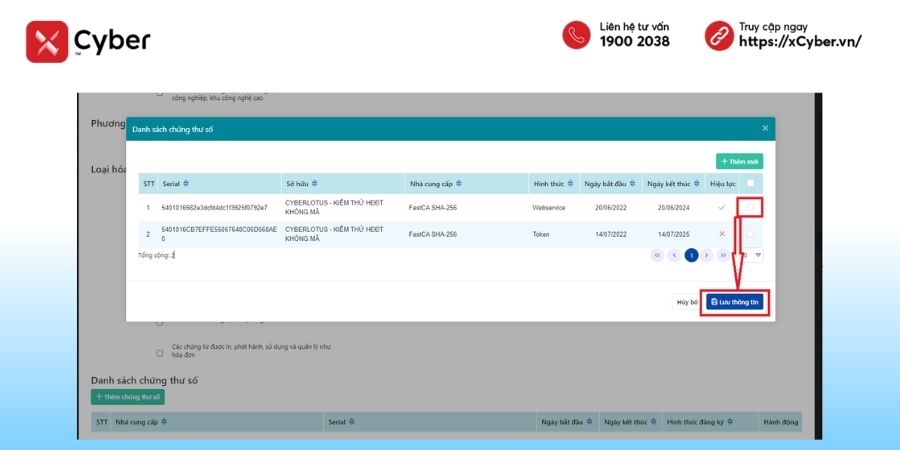Click the Webservice cell in row 1
The width and height of the screenshot is (900, 450).
click(549, 208)
